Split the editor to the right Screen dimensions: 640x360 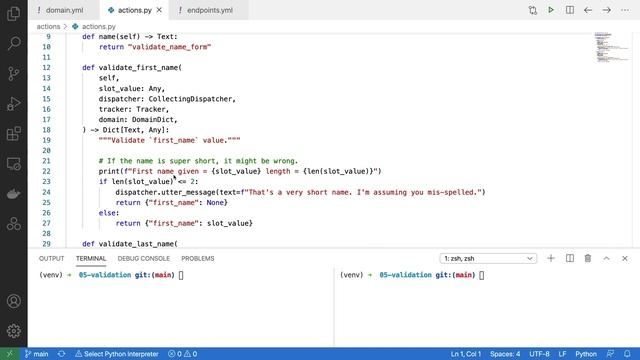570,10
